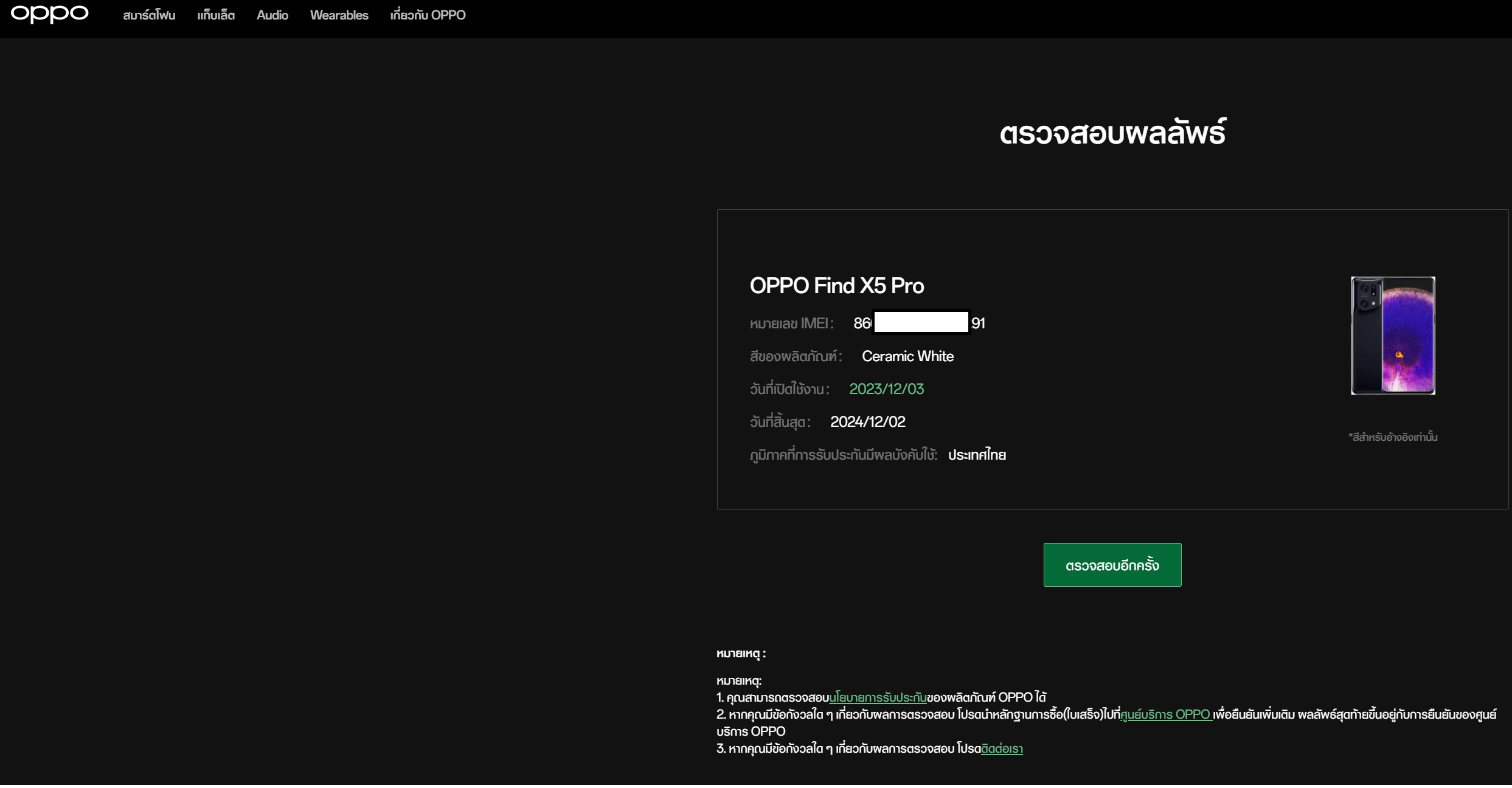This screenshot has height=788, width=1512.
Task: Click the ตรวจสอบผลลัพธ์ page heading
Action: [x=1112, y=133]
